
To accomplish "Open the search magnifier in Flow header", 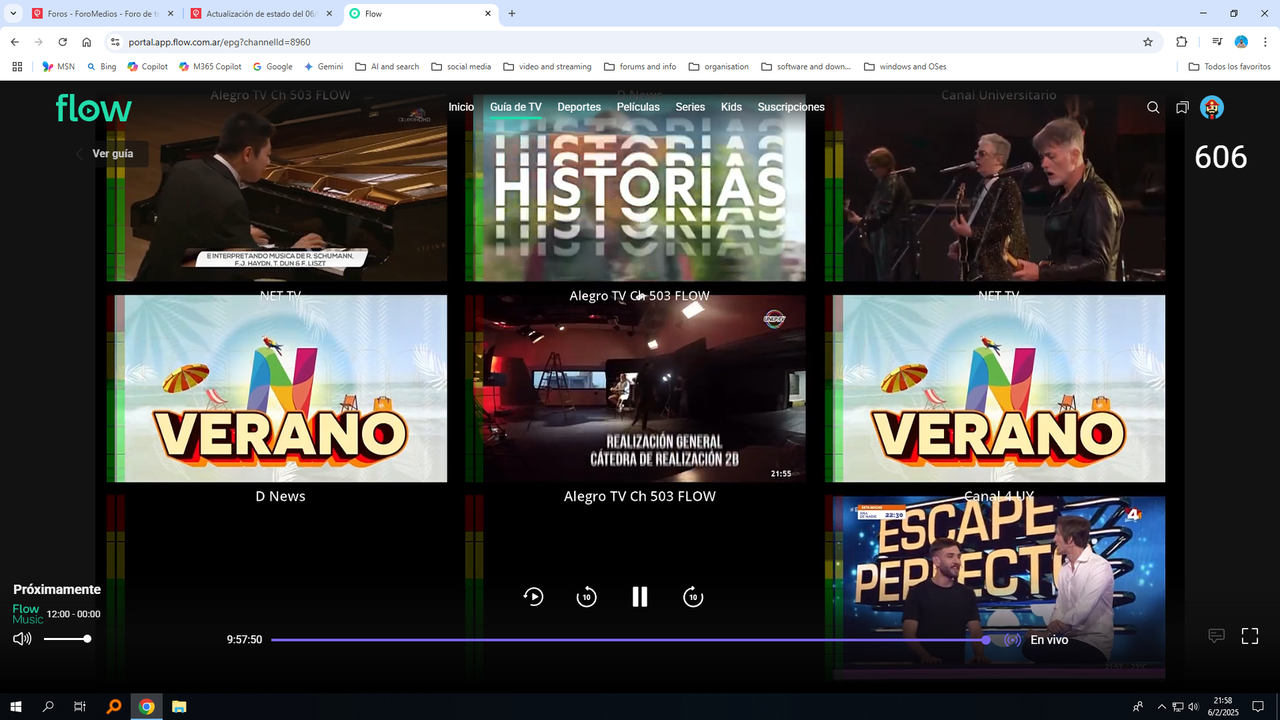I will [1153, 108].
